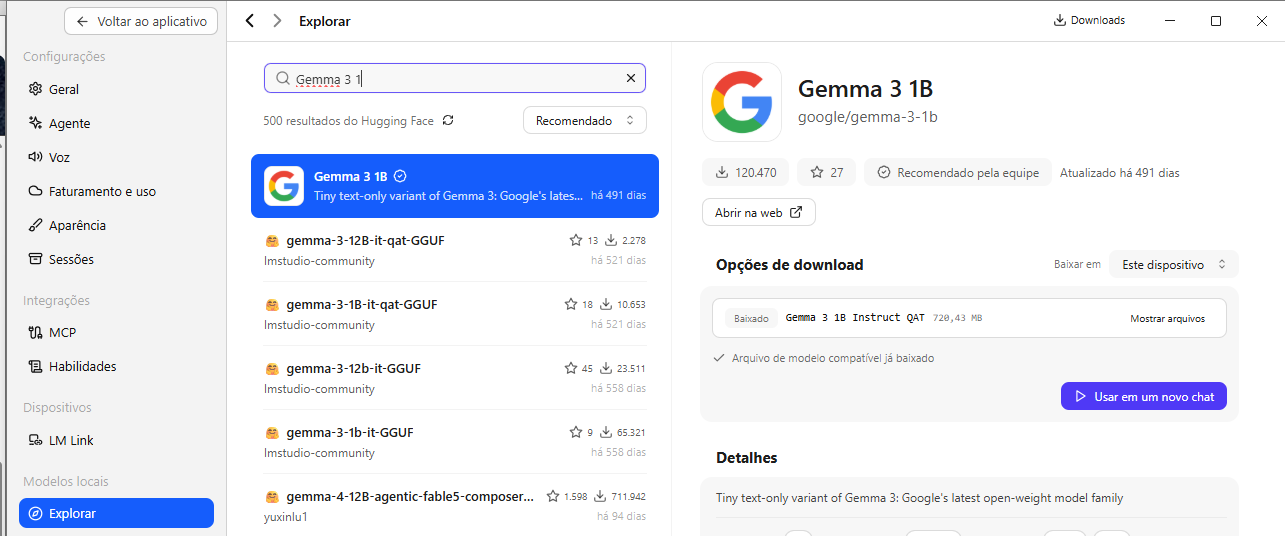Open Habilidades page
Screen dimensions: 1285x536
116,366
